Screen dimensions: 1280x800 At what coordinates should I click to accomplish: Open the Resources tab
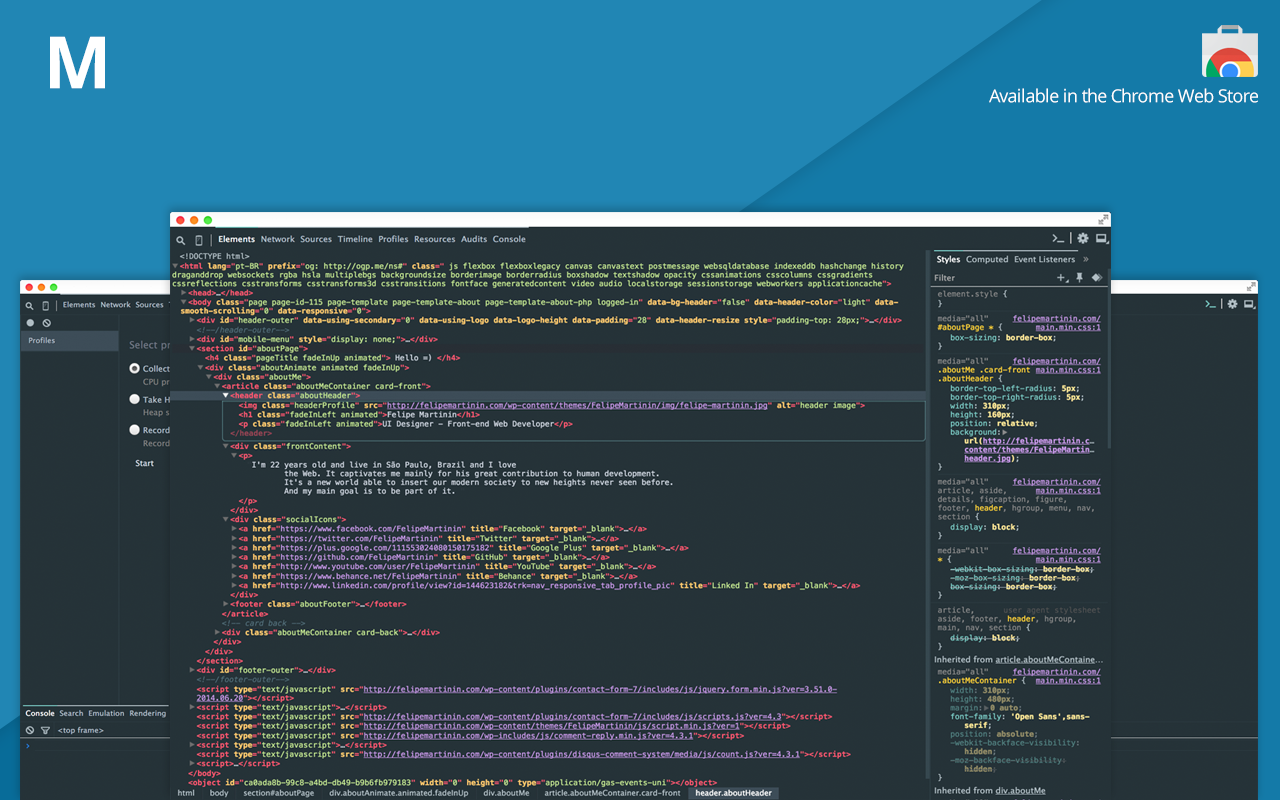point(435,239)
